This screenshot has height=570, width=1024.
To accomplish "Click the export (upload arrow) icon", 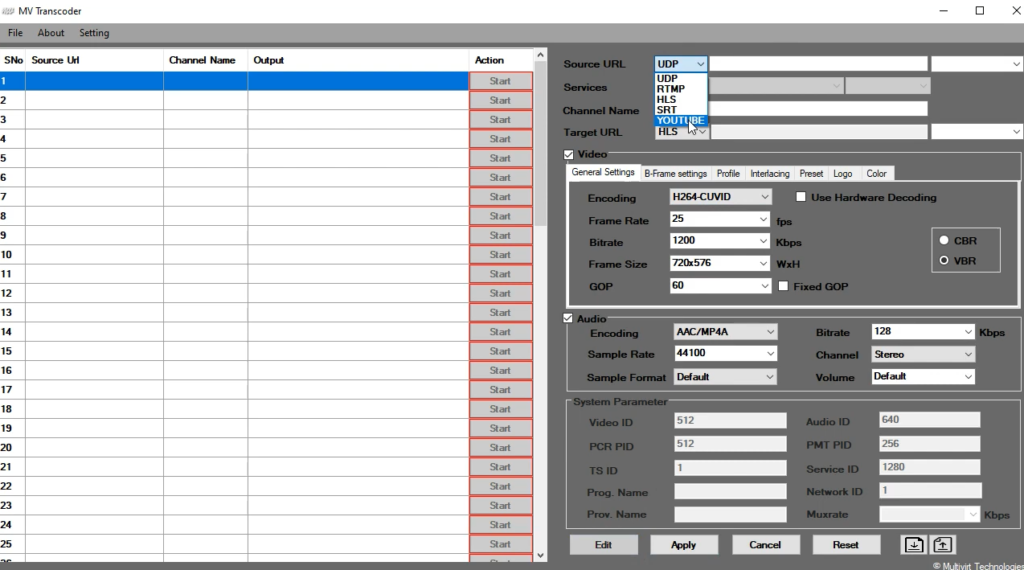I will (943, 544).
